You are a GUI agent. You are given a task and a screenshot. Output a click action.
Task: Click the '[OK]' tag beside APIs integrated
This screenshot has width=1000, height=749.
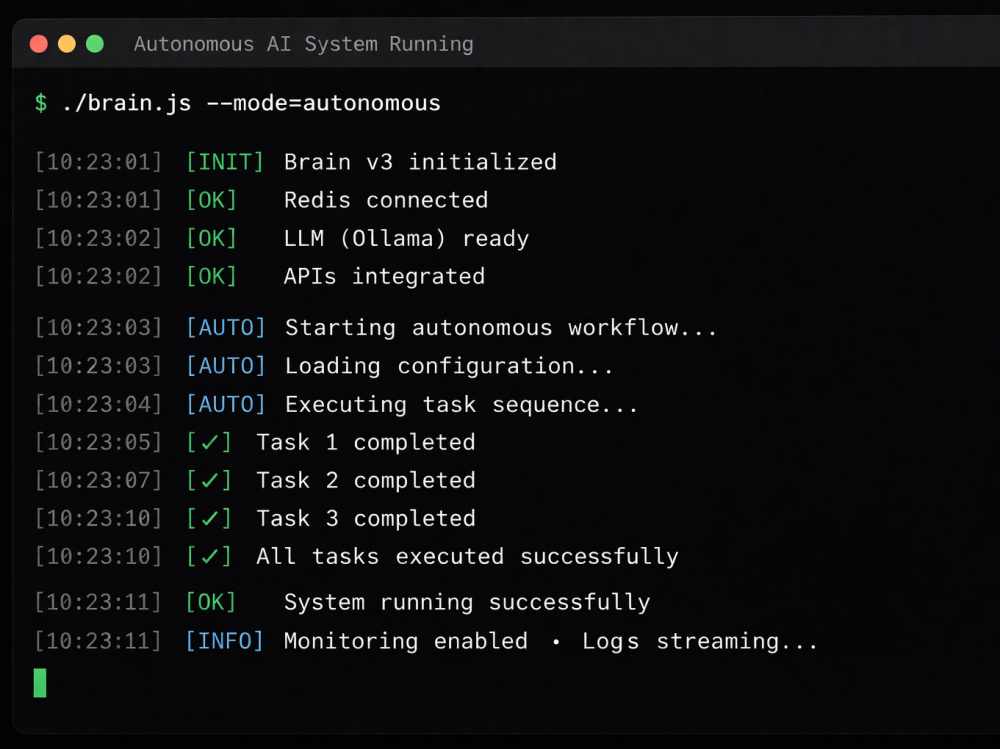coord(211,276)
